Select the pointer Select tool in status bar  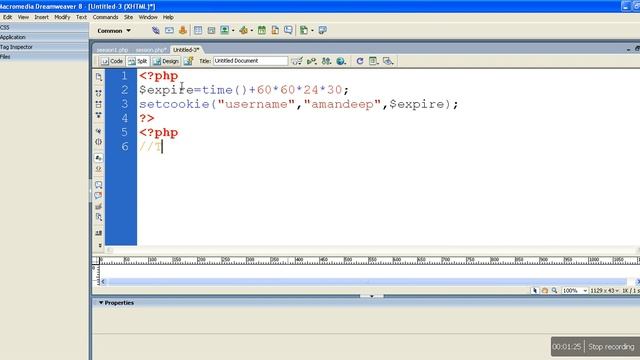(x=535, y=291)
